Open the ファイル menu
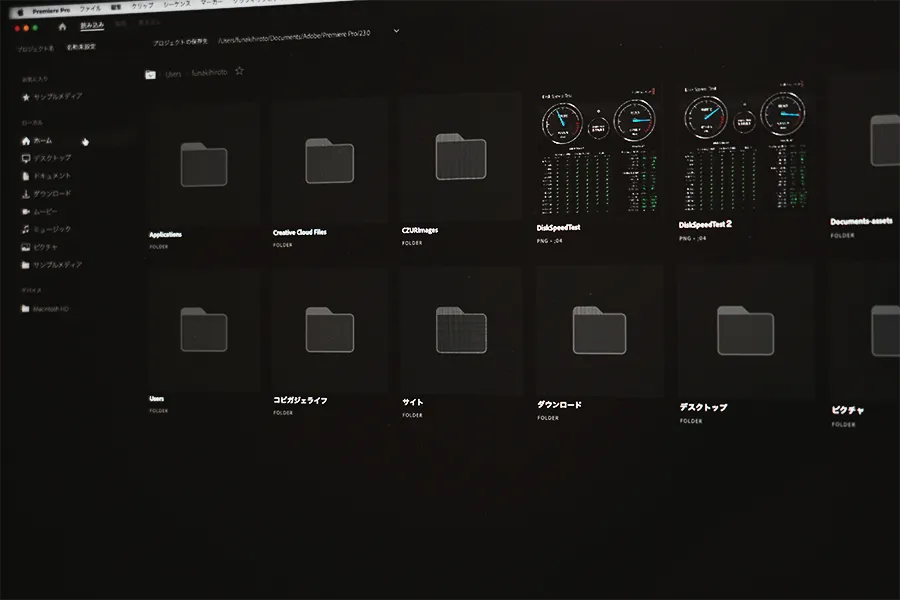The width and height of the screenshot is (900, 600). [90, 9]
